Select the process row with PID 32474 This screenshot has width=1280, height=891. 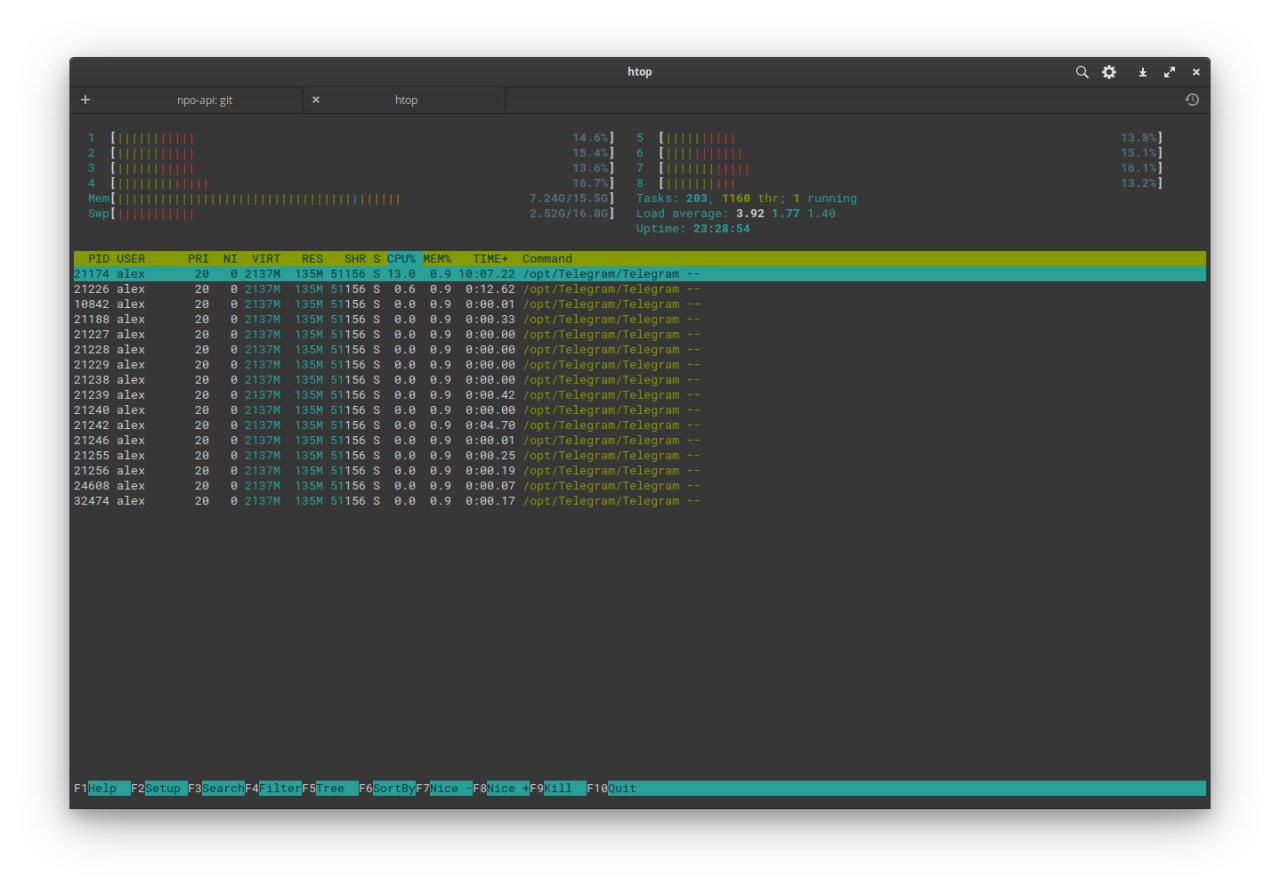640,501
